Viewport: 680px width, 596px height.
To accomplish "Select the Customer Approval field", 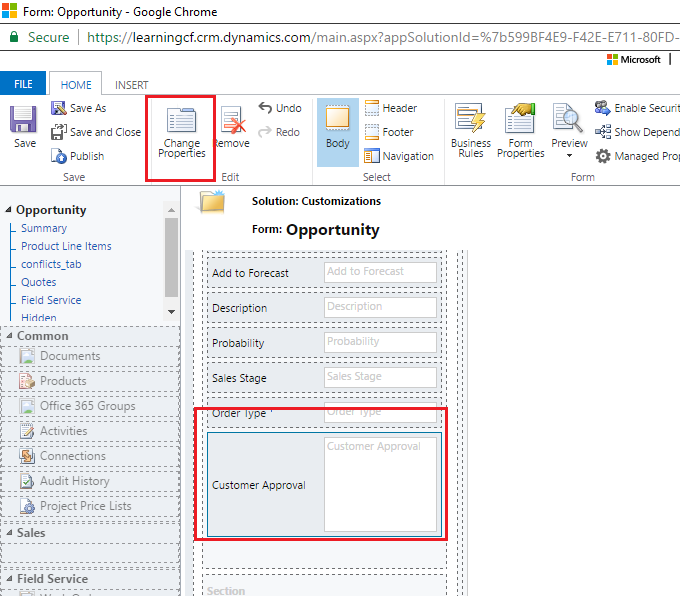I will tap(324, 485).
